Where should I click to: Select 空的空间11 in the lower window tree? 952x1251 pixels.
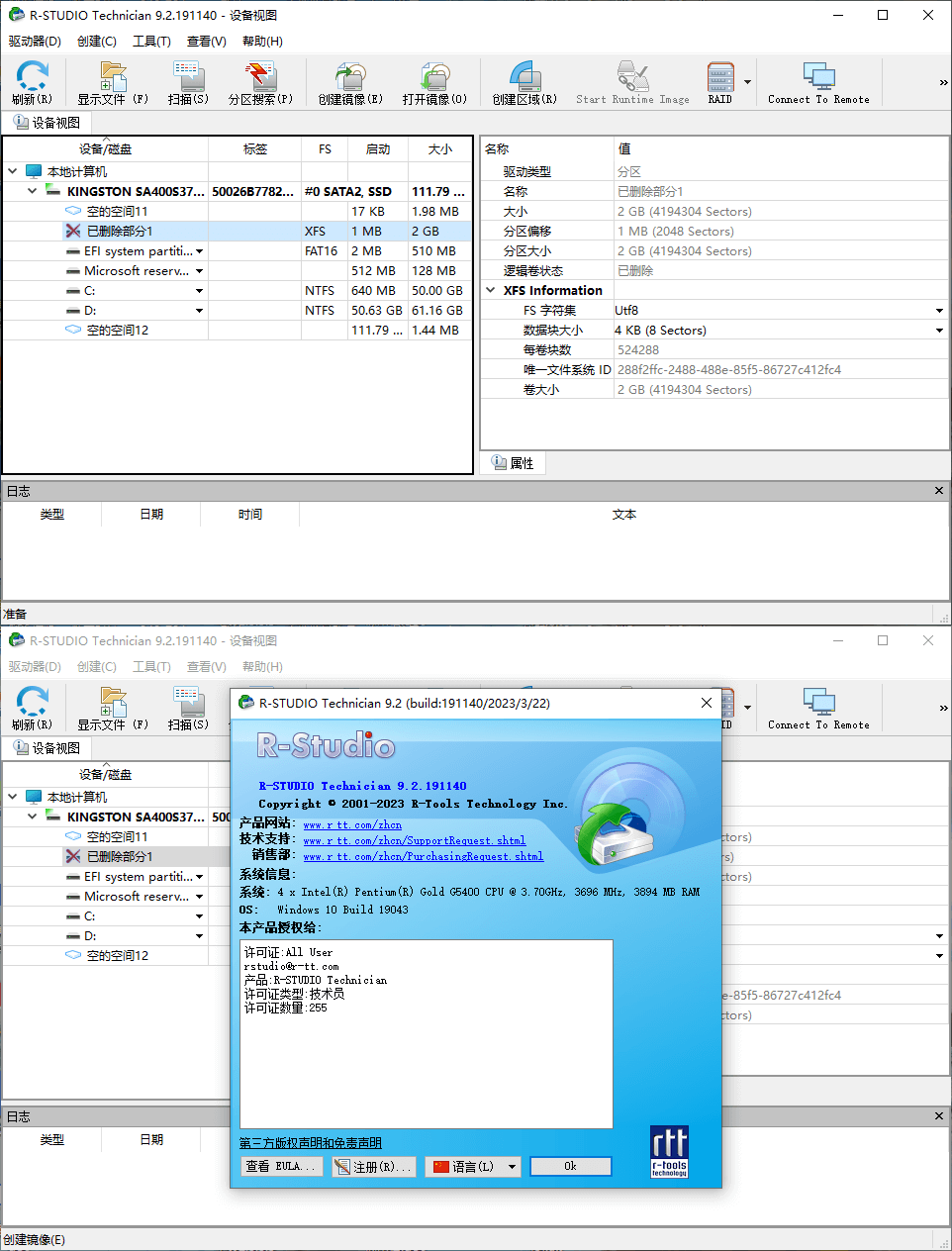117,836
